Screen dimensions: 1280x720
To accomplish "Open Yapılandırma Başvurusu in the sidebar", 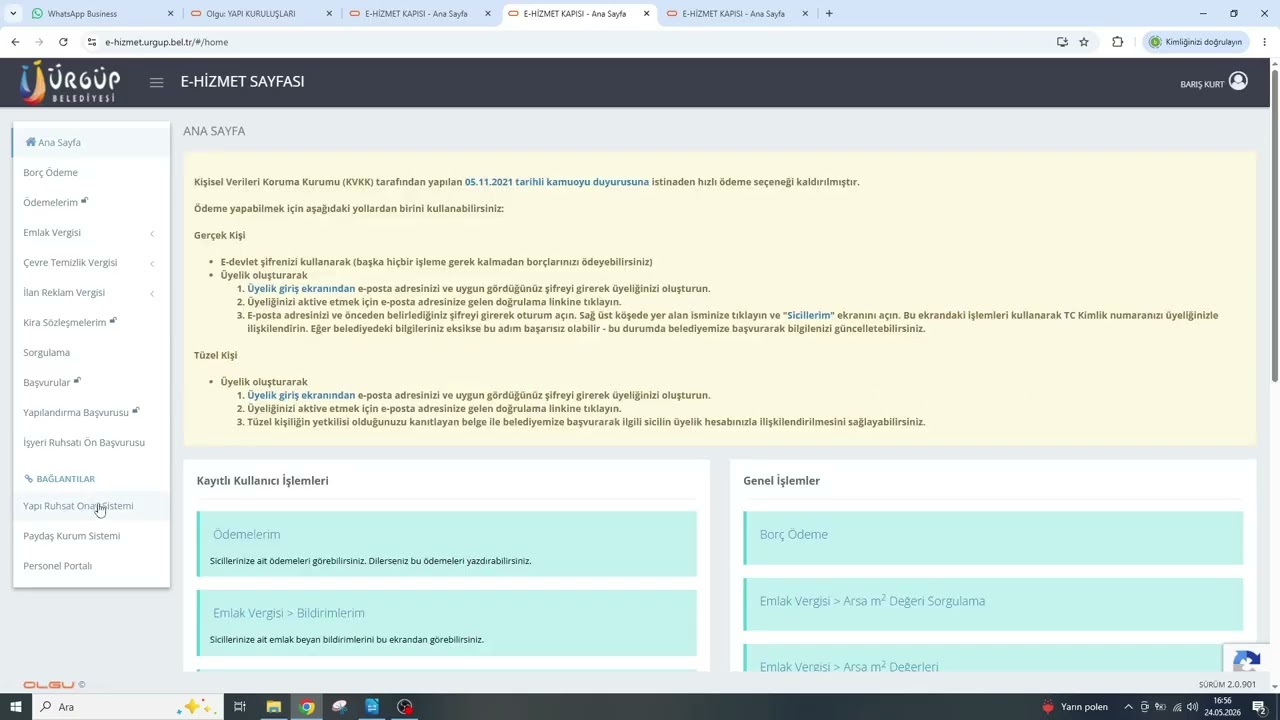I will point(91,412).
